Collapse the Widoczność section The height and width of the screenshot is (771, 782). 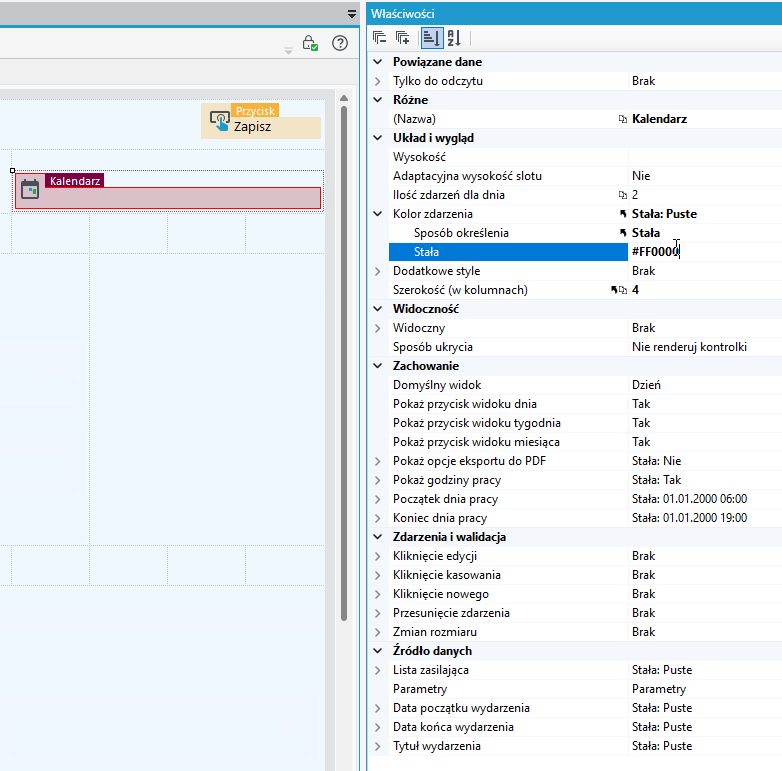[378, 309]
